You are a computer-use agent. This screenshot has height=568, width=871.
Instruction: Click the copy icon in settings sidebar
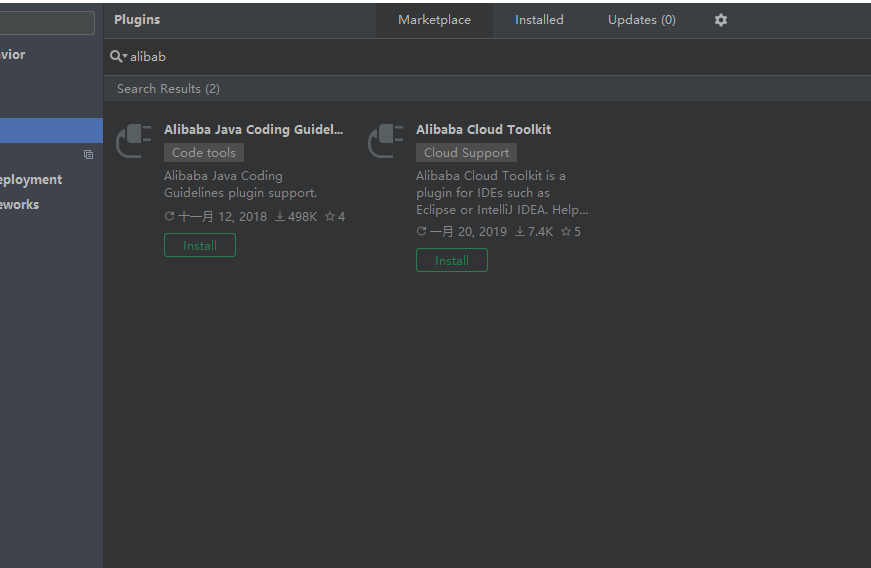point(88,154)
